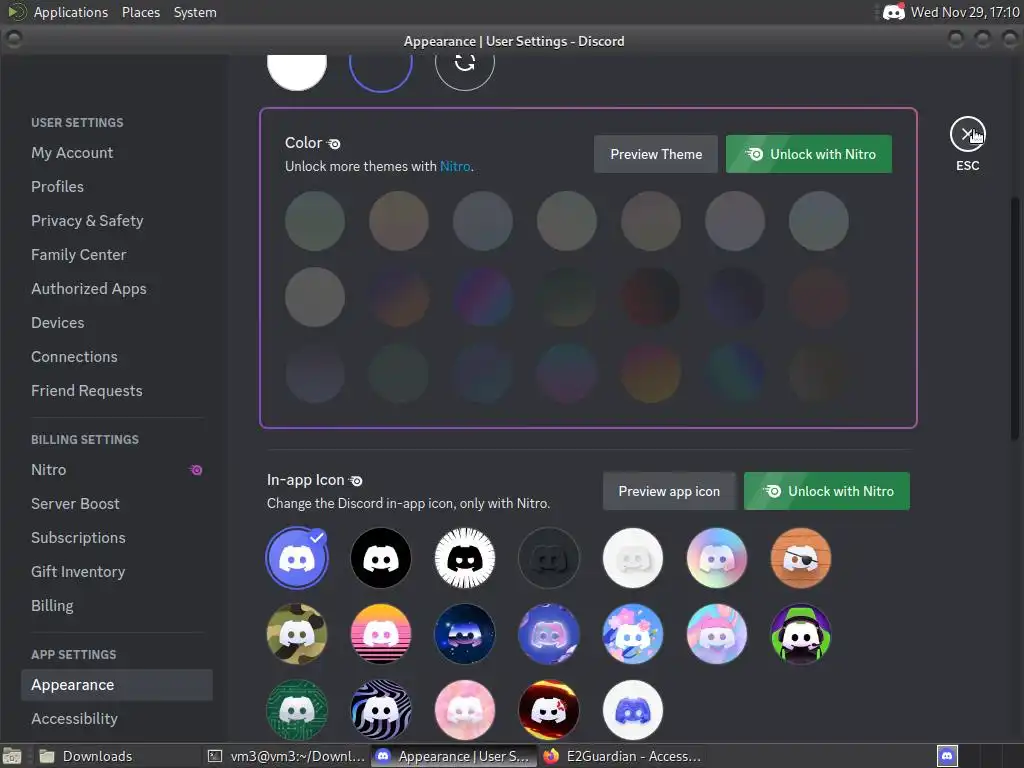Open the desktop show icon in bottom panel
This screenshot has height=768, width=1024.
coord(12,756)
